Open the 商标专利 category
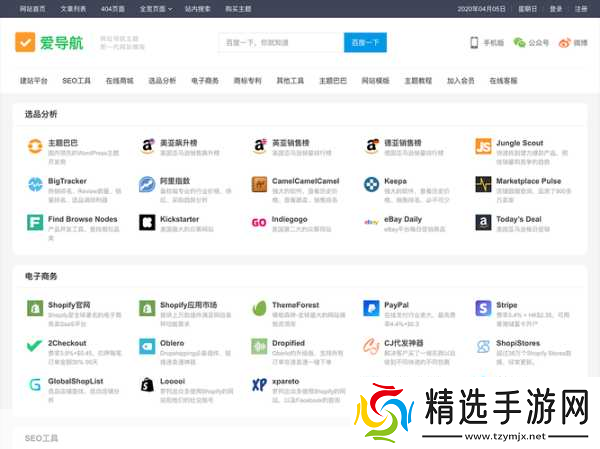Image resolution: width=600 pixels, height=449 pixels. (x=248, y=81)
